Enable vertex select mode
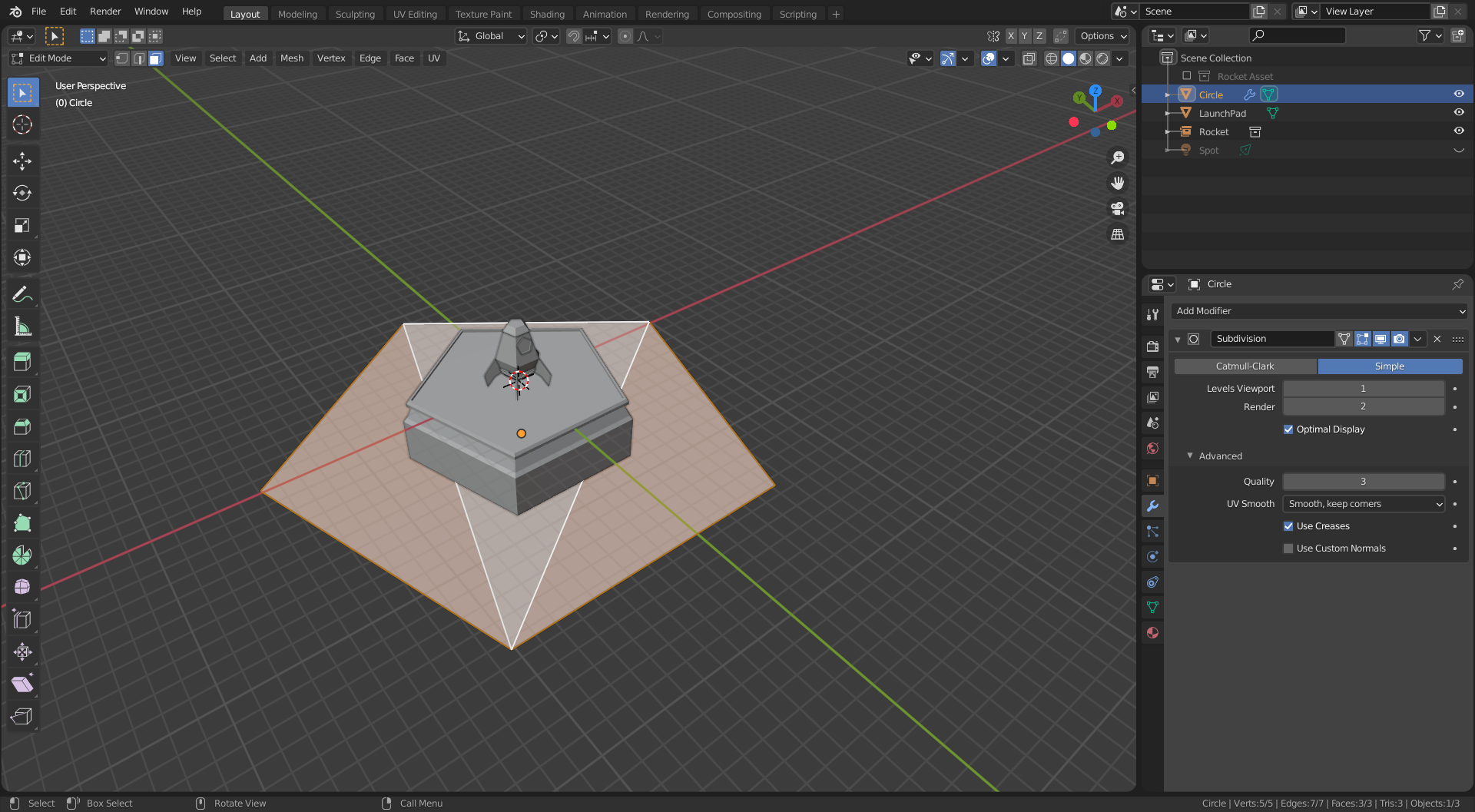Screen dimensions: 1475x812 pos(121,58)
